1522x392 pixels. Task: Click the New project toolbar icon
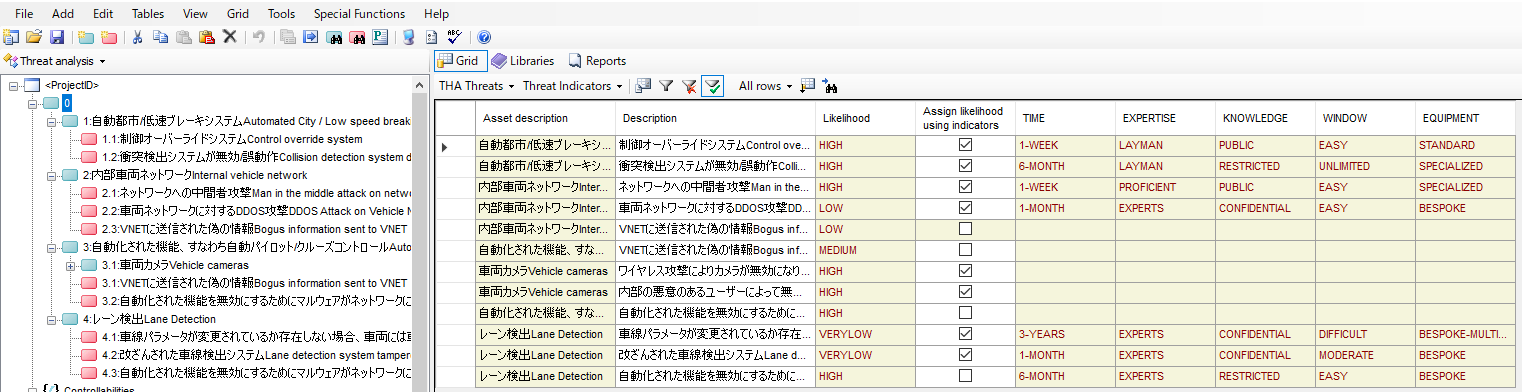pos(11,37)
